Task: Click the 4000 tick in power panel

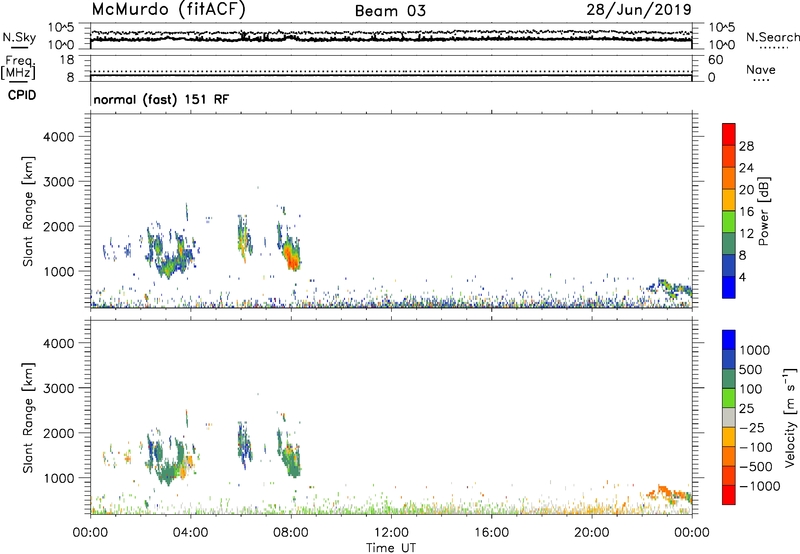Action: [59, 137]
